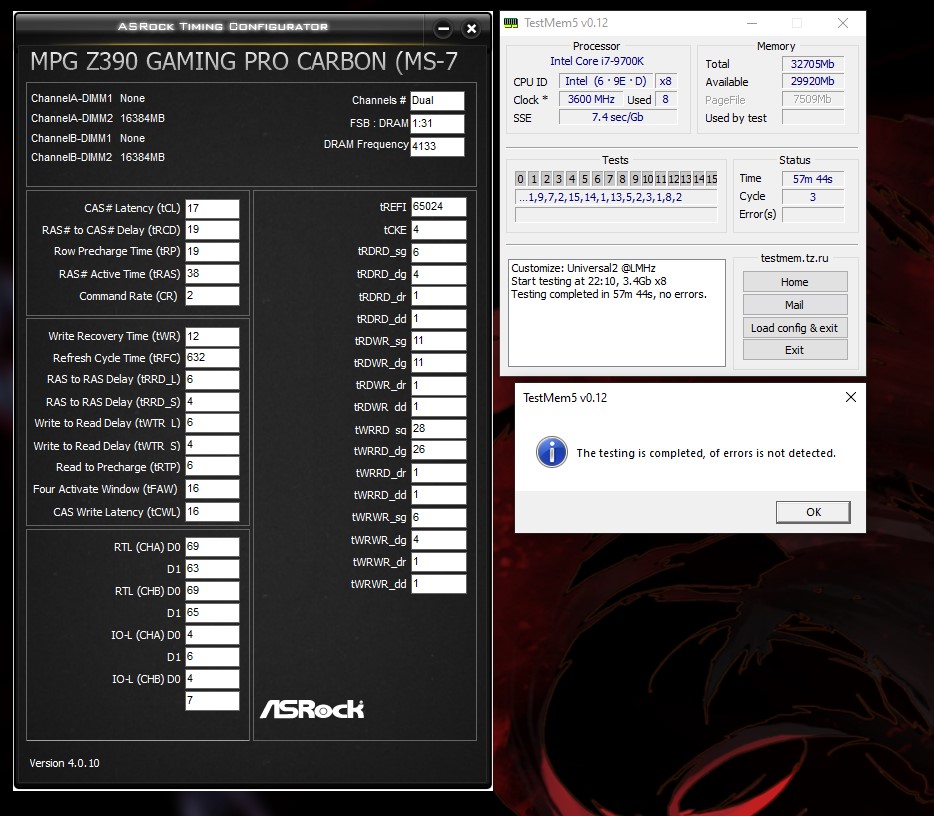Click the Write Recovery Time (tWR) field
Screen dimensions: 934x816
pyautogui.click(x=212, y=337)
